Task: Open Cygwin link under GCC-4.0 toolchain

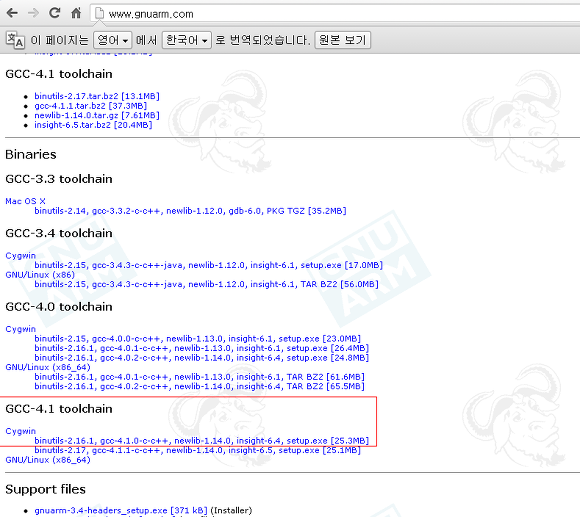Action: tap(21, 329)
